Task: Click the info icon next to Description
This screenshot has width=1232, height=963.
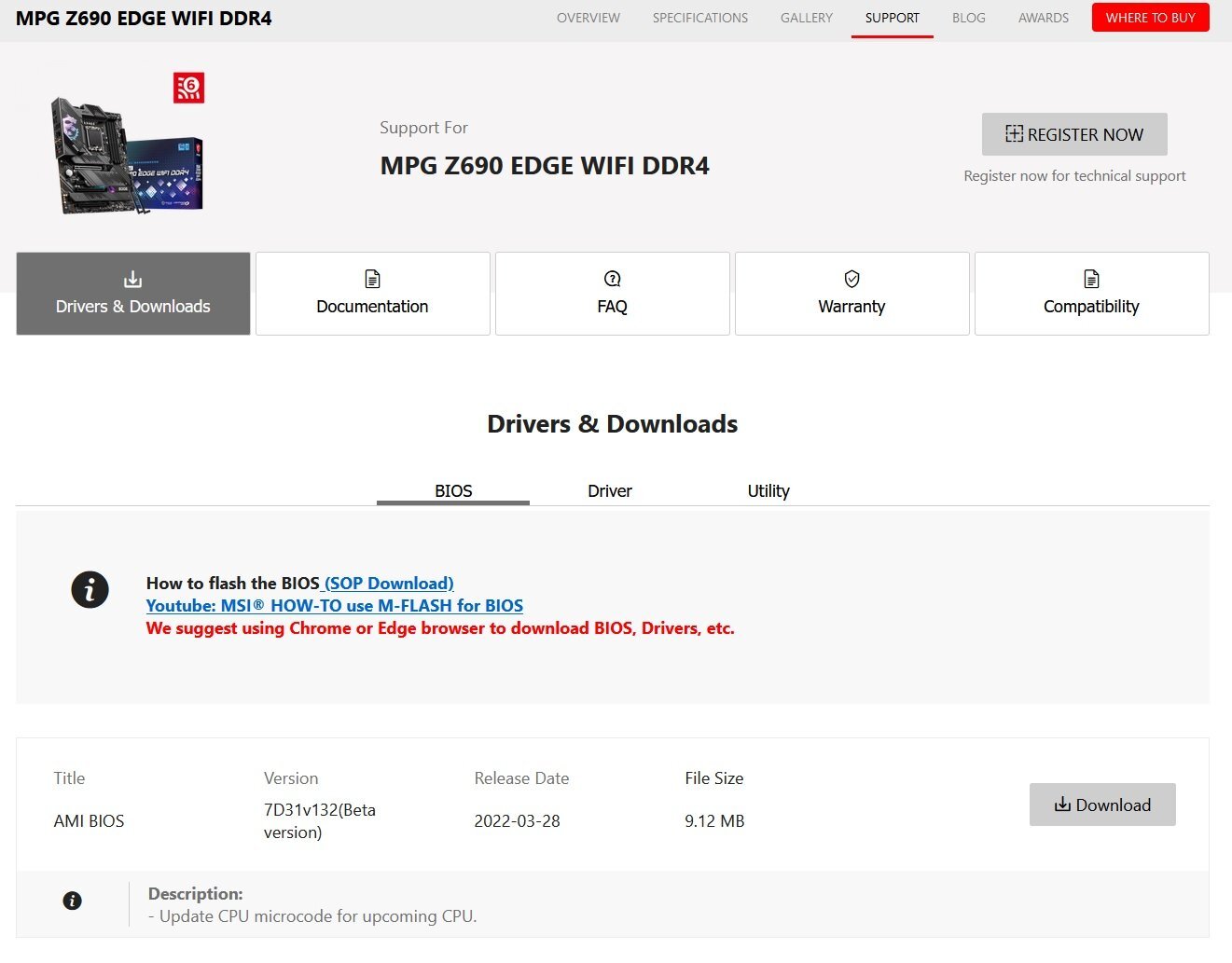Action: (72, 901)
